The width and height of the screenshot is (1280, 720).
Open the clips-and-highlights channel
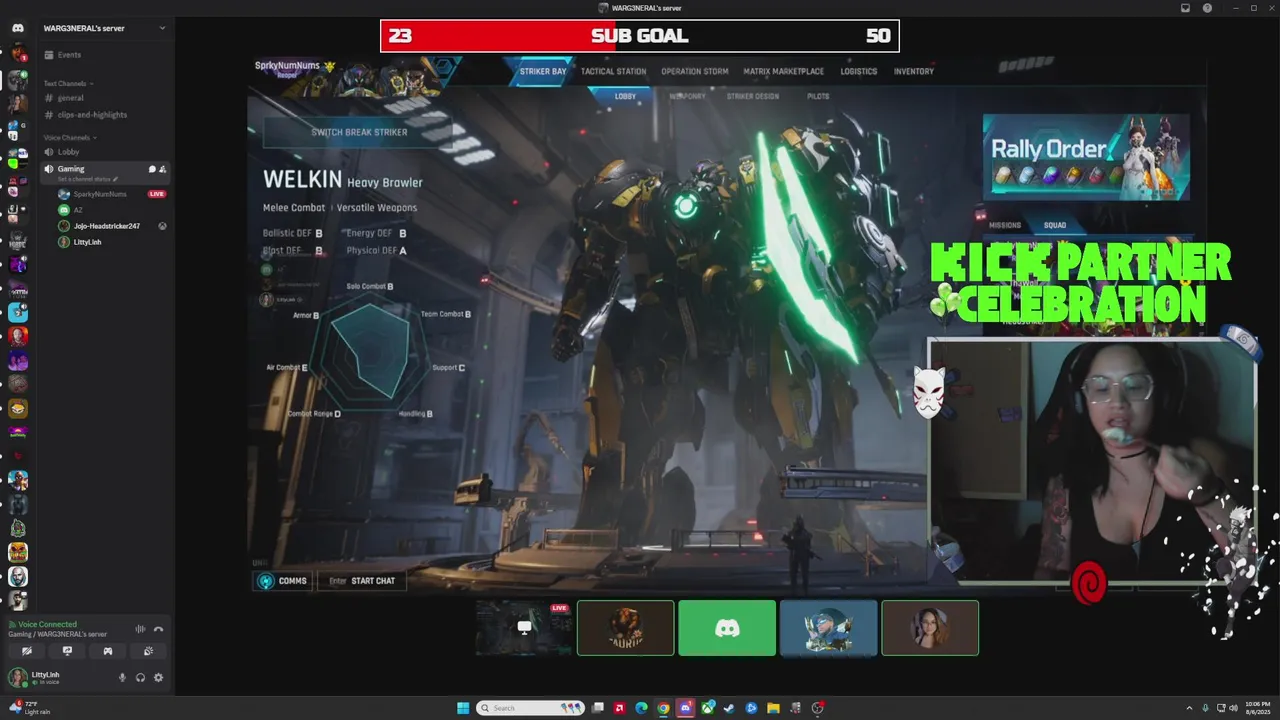pyautogui.click(x=104, y=115)
